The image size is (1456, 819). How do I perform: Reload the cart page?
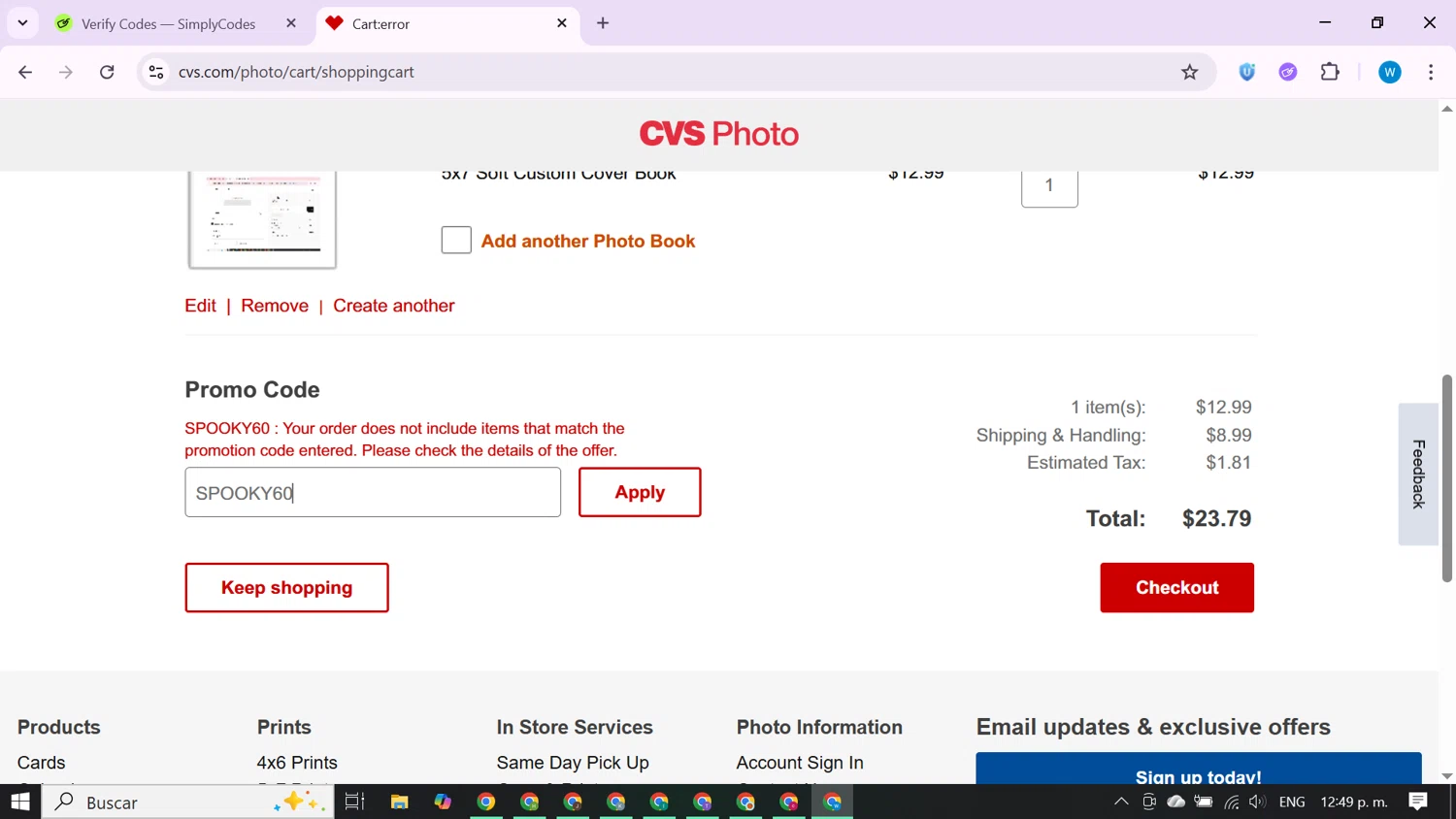coord(107,72)
